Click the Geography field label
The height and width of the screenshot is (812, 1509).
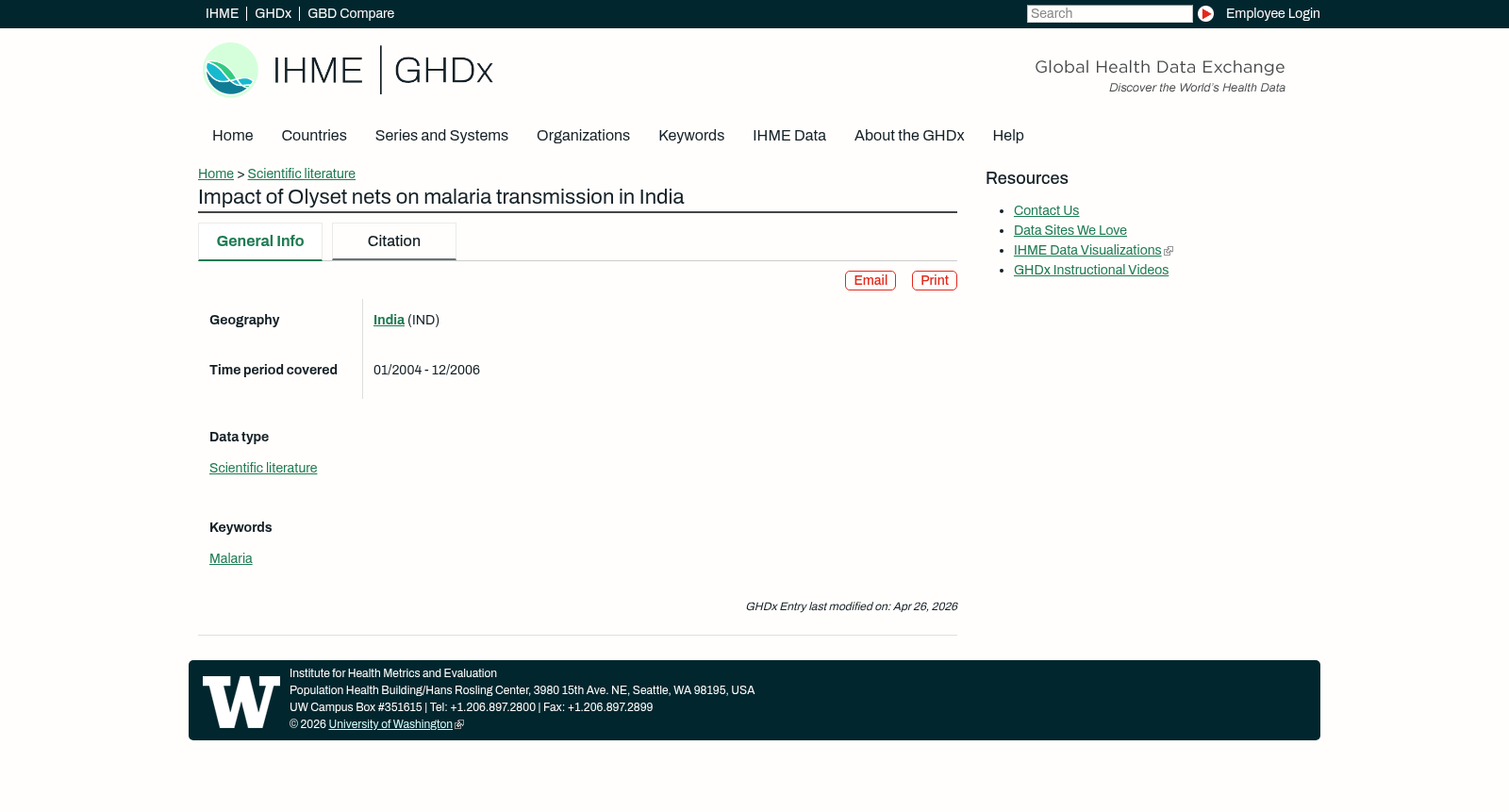tap(244, 320)
